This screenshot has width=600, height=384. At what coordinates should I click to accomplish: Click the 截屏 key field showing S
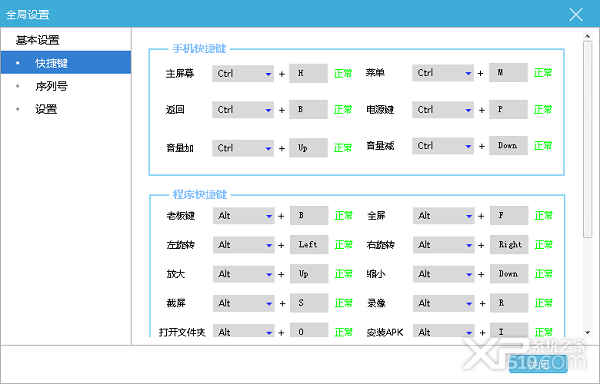pyautogui.click(x=309, y=303)
